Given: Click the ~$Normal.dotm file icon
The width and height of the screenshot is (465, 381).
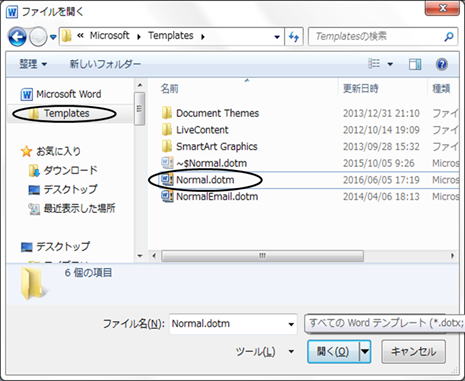Looking at the screenshot, I should pyautogui.click(x=167, y=163).
